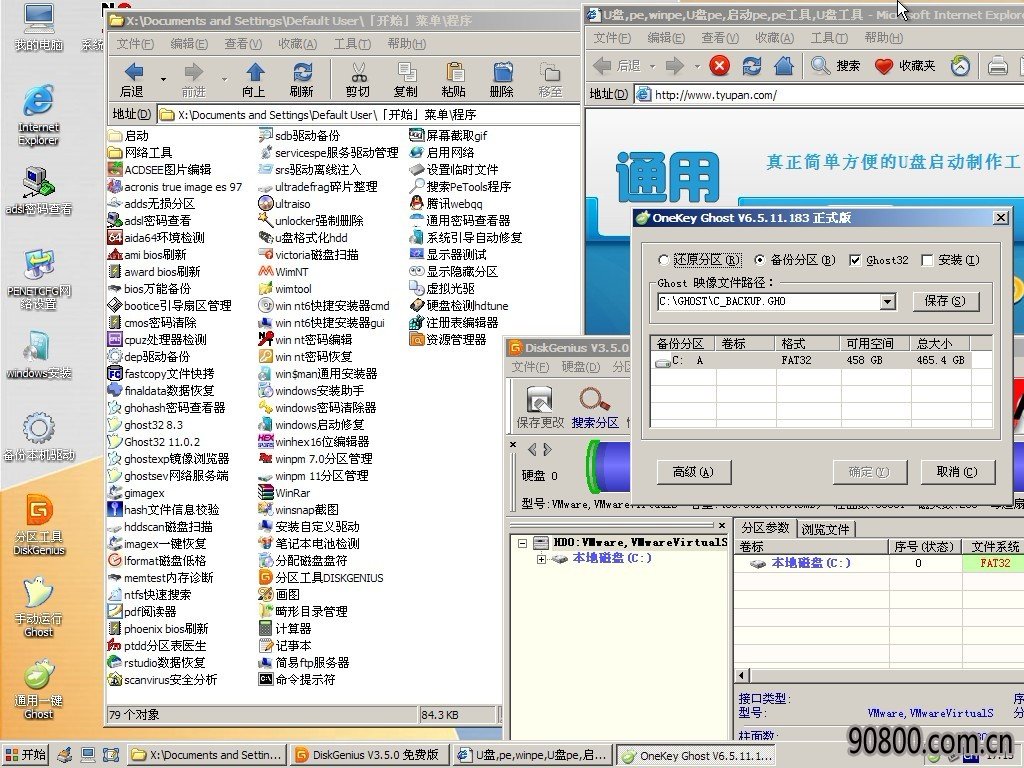Click the 搜索 magnifier button in IE
This screenshot has height=768, width=1024.
[x=835, y=65]
